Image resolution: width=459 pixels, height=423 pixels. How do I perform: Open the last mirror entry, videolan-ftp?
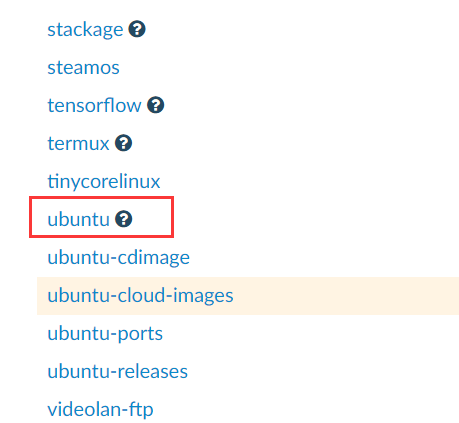(100, 410)
